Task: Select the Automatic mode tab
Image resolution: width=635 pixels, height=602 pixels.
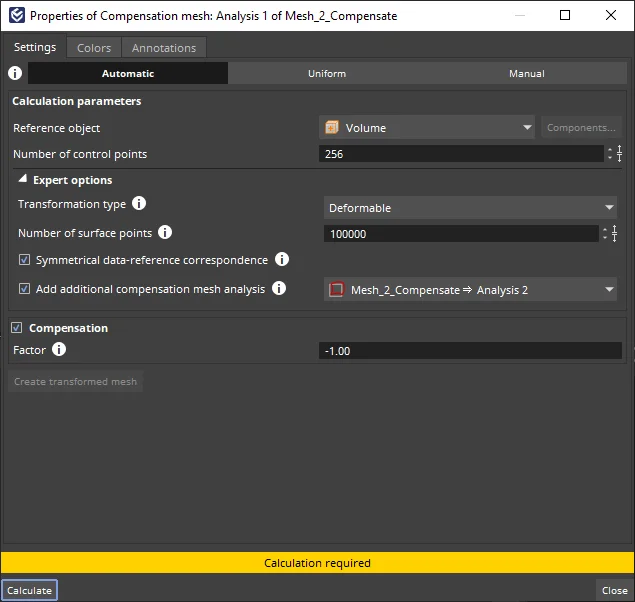Action: [128, 73]
